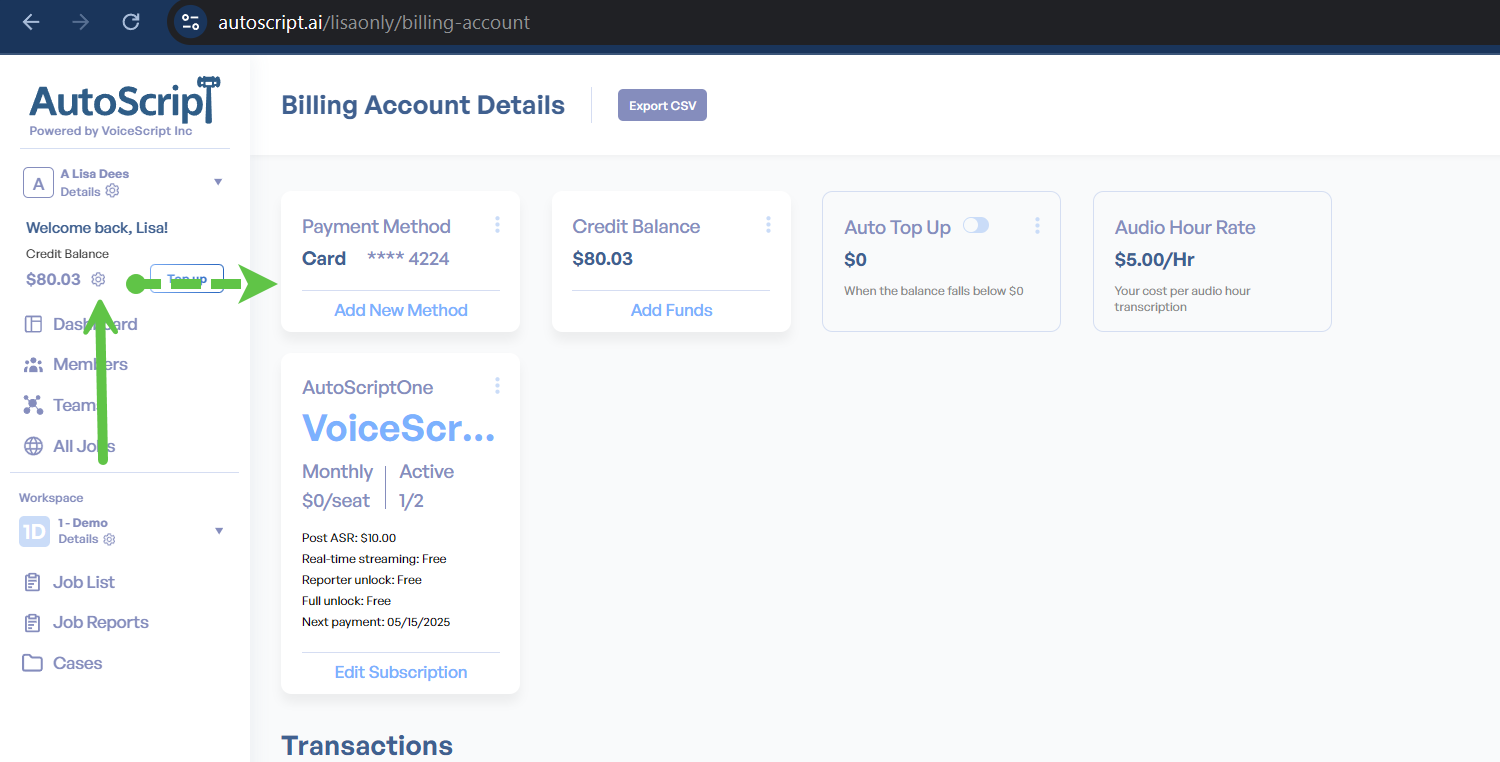Click the Full unlock: Free line
This screenshot has height=762, width=1500.
(x=346, y=601)
